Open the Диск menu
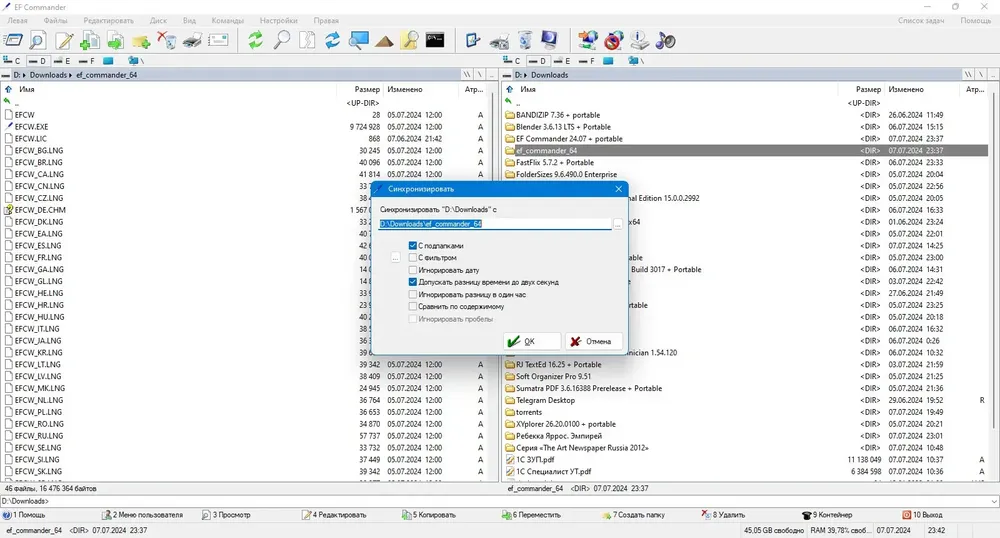 point(158,20)
